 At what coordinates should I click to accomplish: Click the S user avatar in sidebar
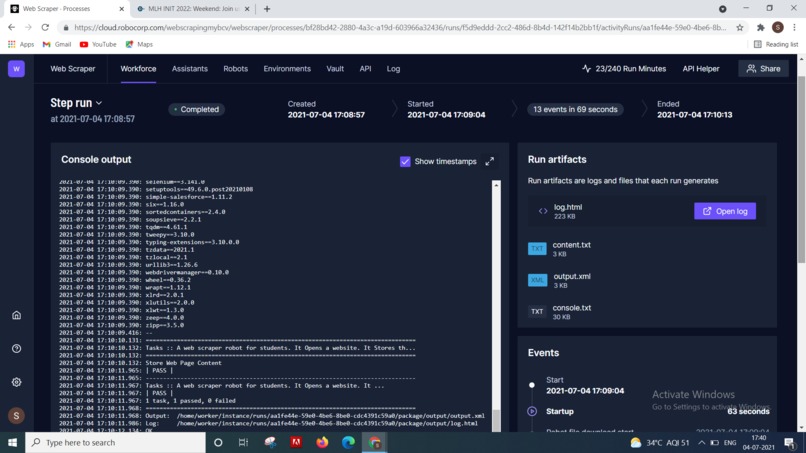[x=16, y=415]
